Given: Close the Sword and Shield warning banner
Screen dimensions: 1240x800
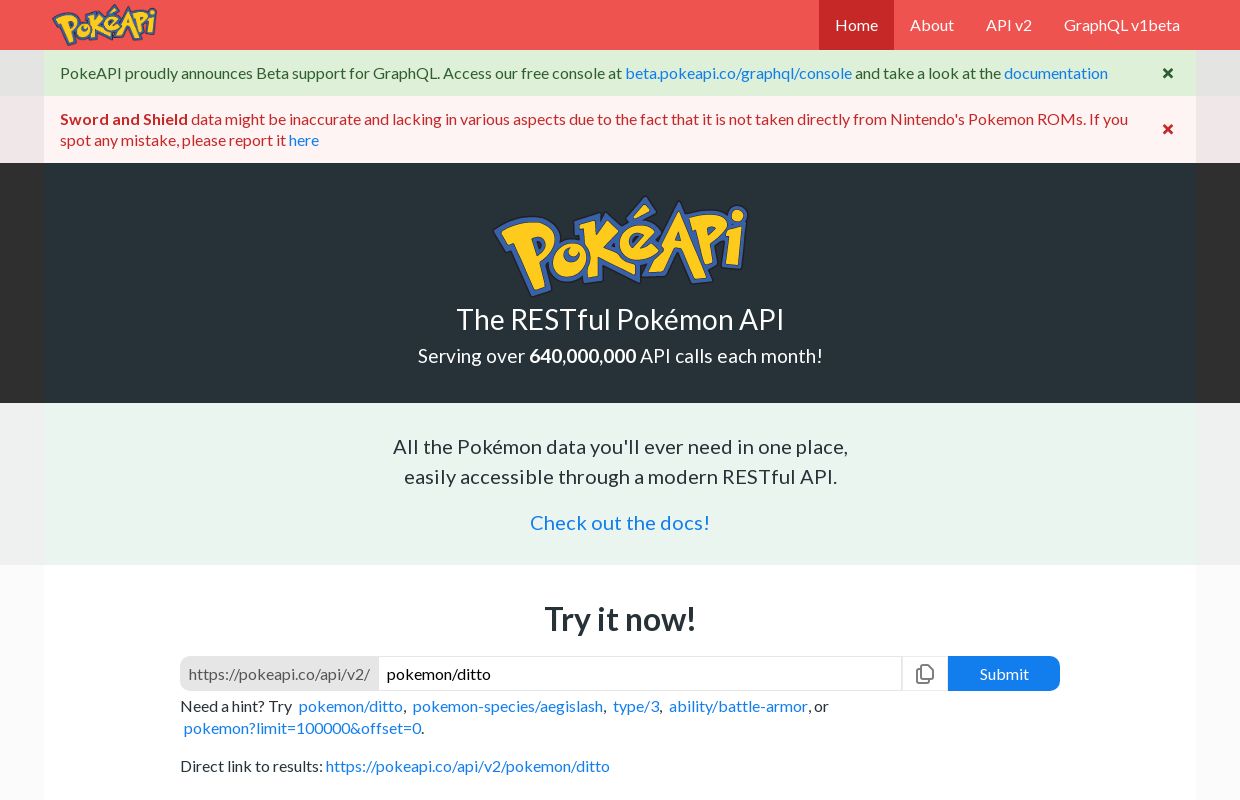Looking at the screenshot, I should coord(1168,129).
